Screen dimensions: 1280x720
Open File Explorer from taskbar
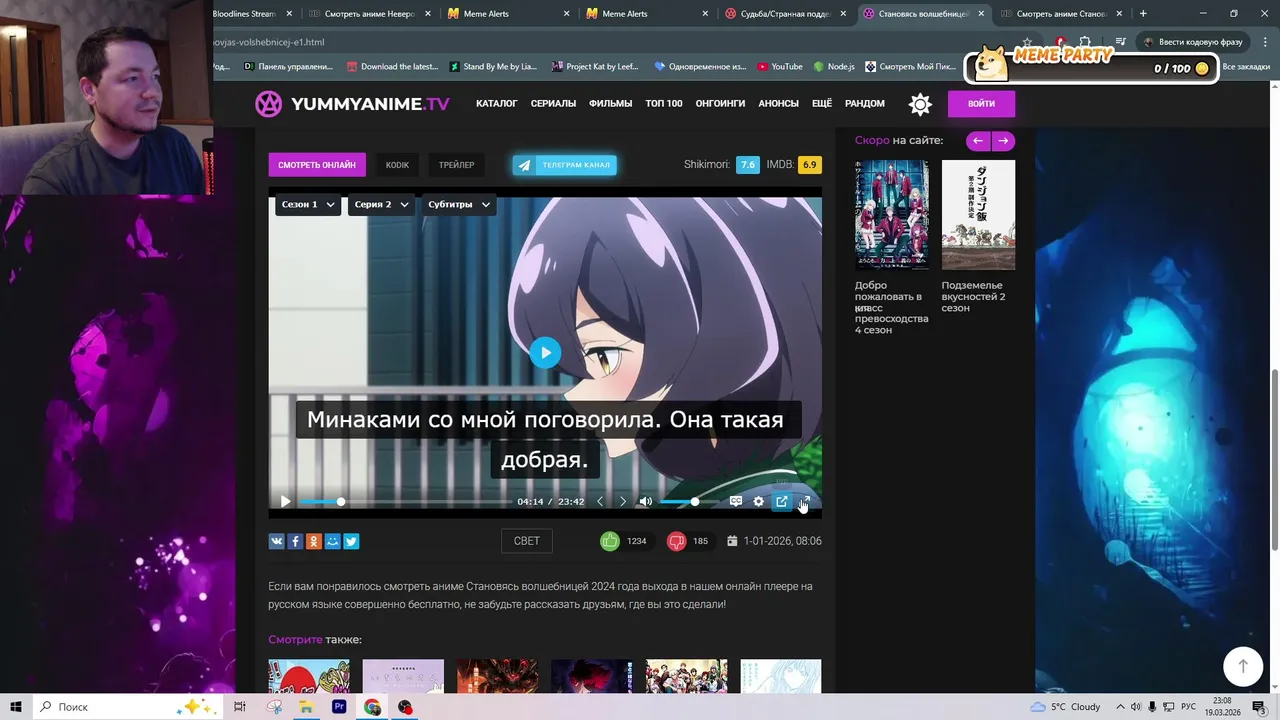[x=306, y=707]
